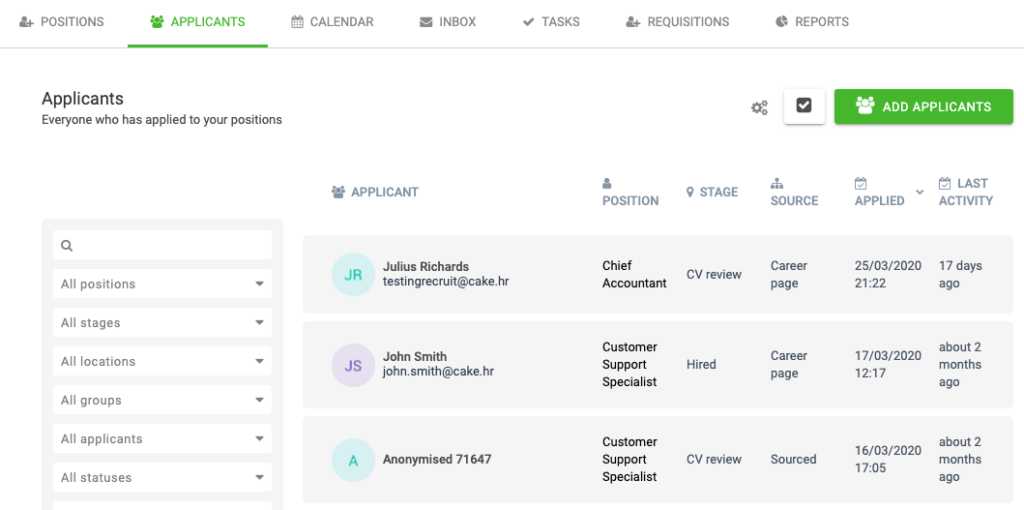The width and height of the screenshot is (1024, 510).
Task: Open the All groups dropdown
Action: coord(162,400)
